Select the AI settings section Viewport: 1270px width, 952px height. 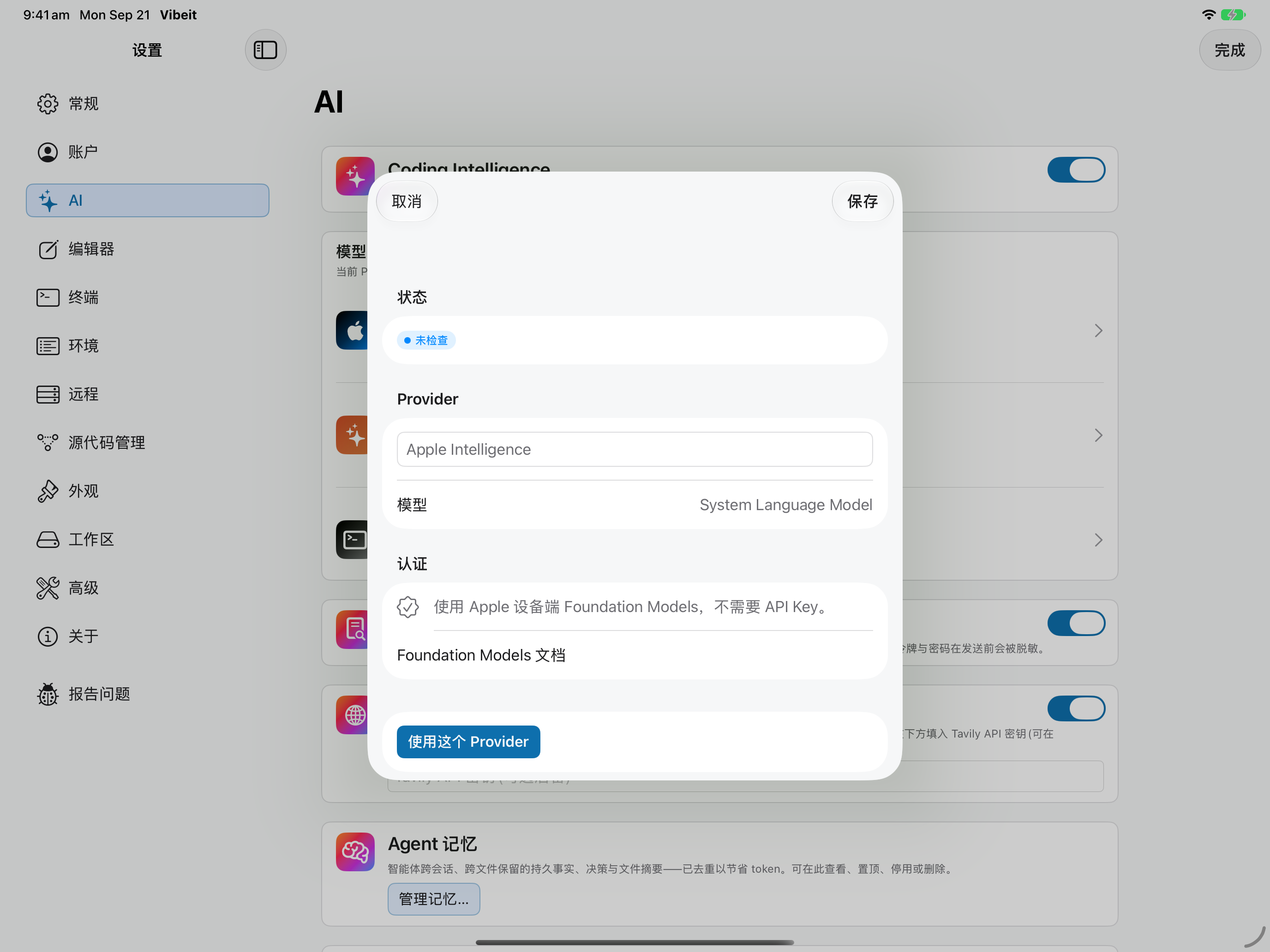tap(148, 200)
